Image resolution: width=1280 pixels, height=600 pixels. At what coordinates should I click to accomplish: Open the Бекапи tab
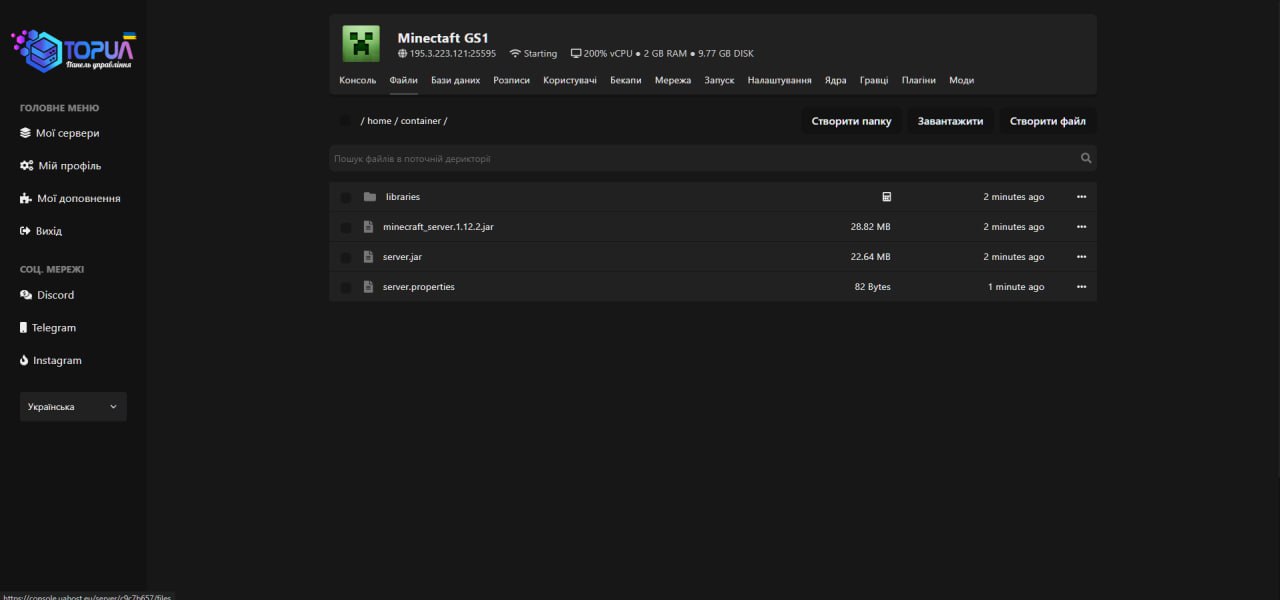pyautogui.click(x=625, y=80)
